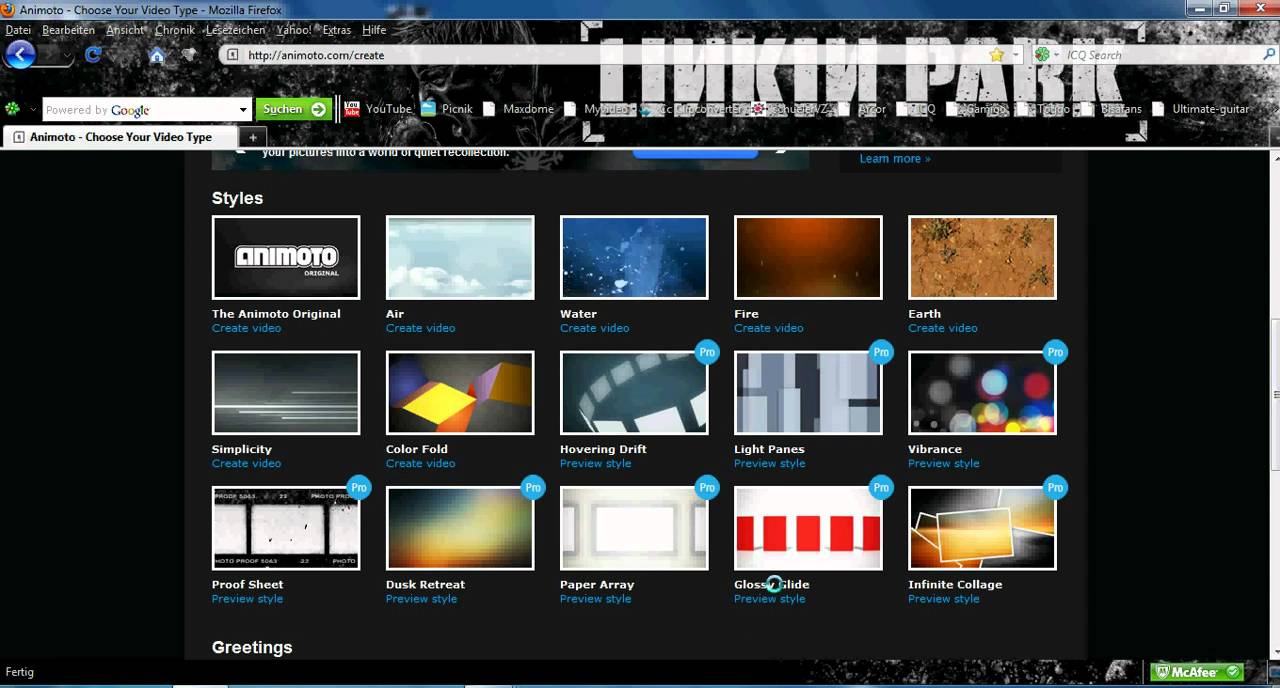Open the address bar history dropdown arrow
Image resolution: width=1280 pixels, height=688 pixels.
point(1018,55)
